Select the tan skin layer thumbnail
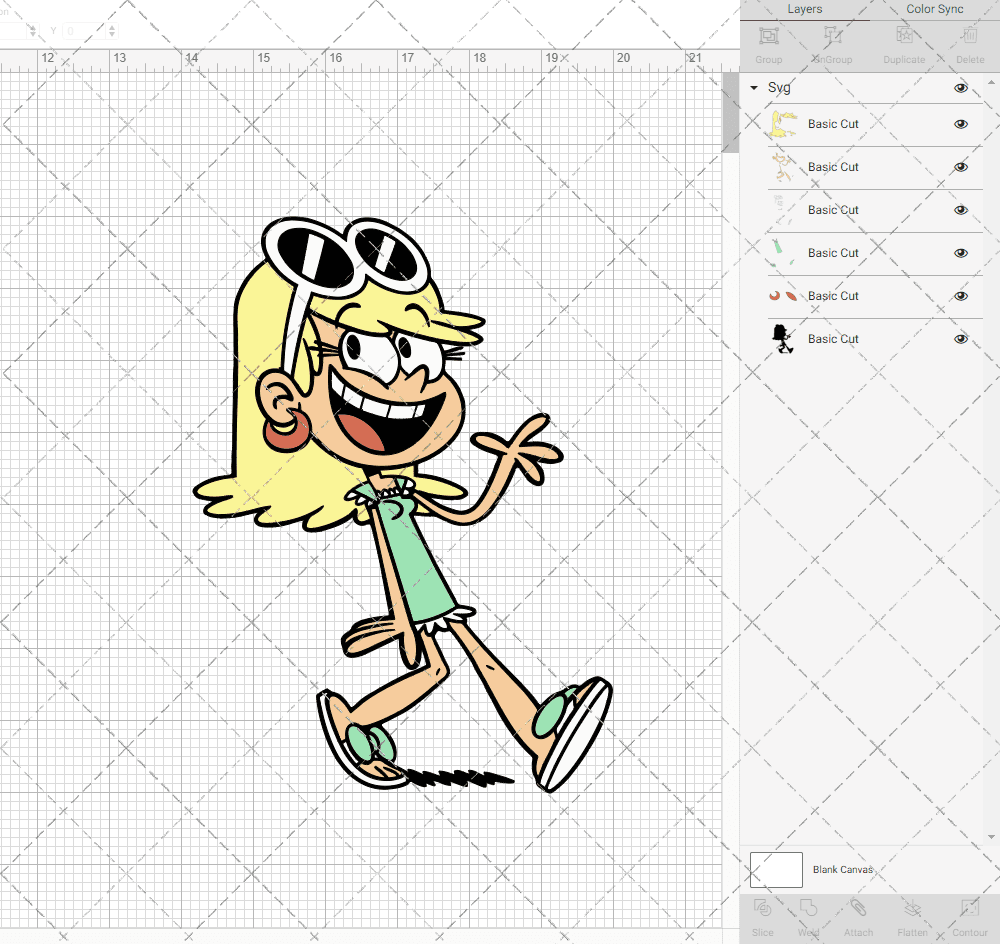1000x944 pixels. [783, 167]
